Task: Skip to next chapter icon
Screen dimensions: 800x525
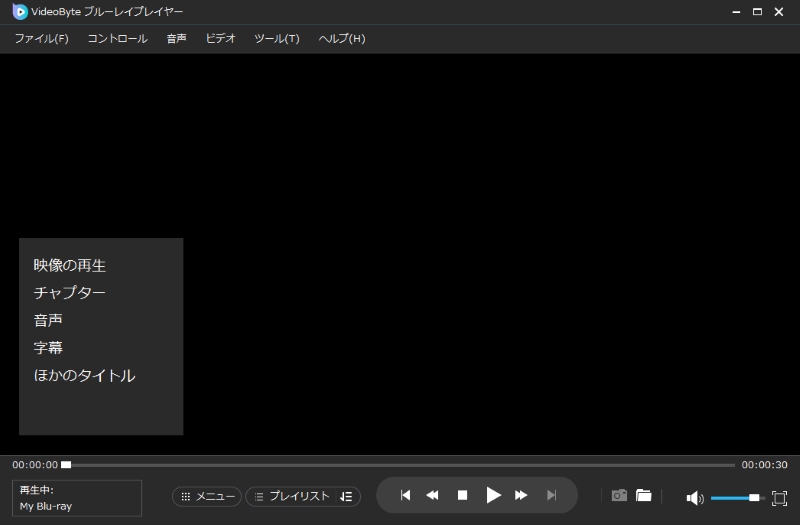Action: tap(551, 495)
